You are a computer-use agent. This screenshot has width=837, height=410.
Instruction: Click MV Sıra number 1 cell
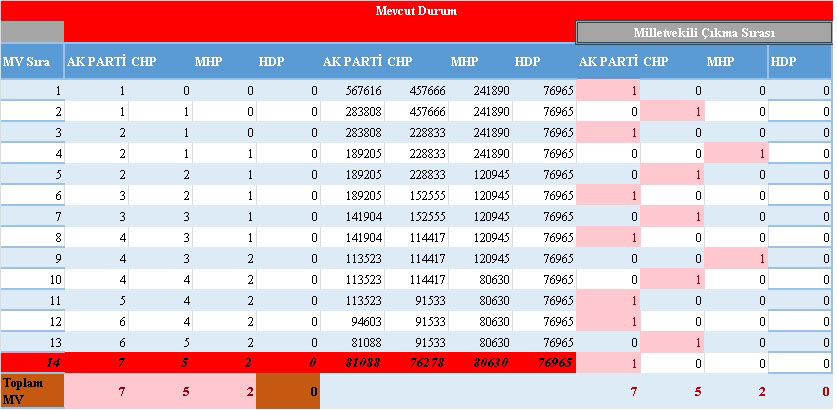coord(32,91)
